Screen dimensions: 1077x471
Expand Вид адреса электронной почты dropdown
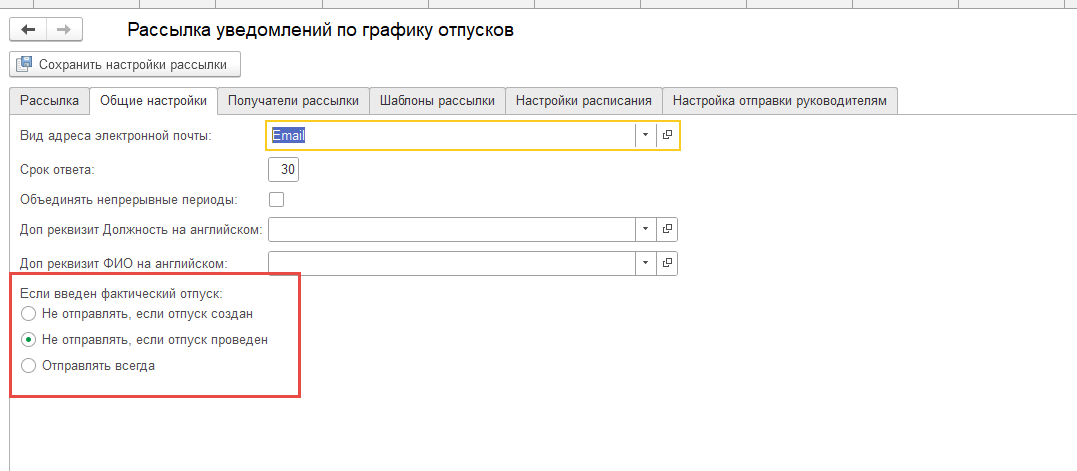(646, 136)
